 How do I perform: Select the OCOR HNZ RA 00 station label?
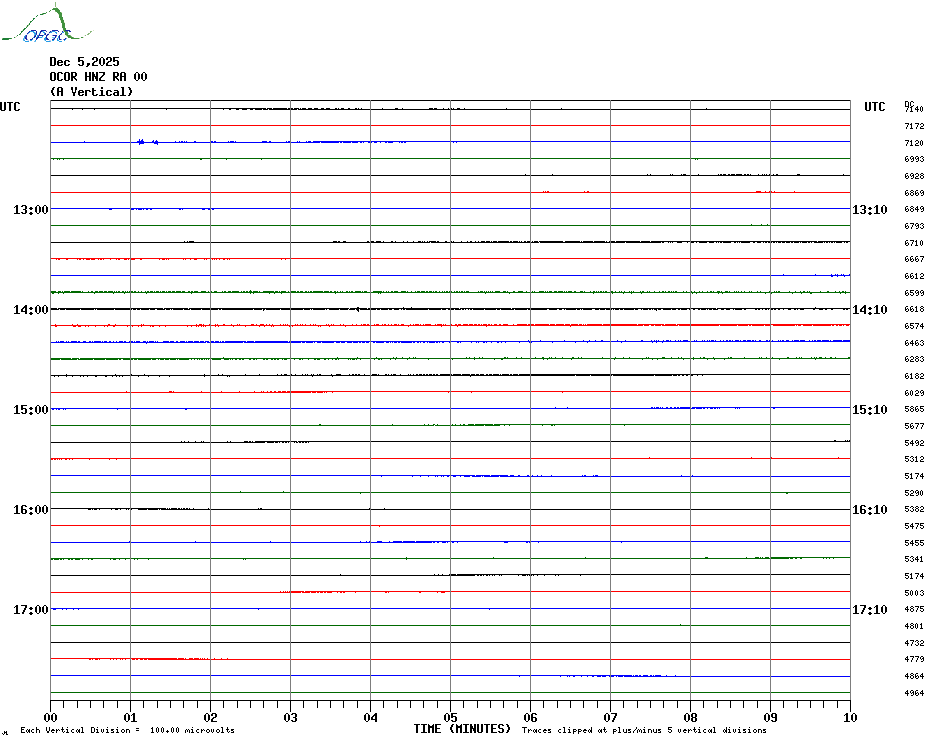98,77
